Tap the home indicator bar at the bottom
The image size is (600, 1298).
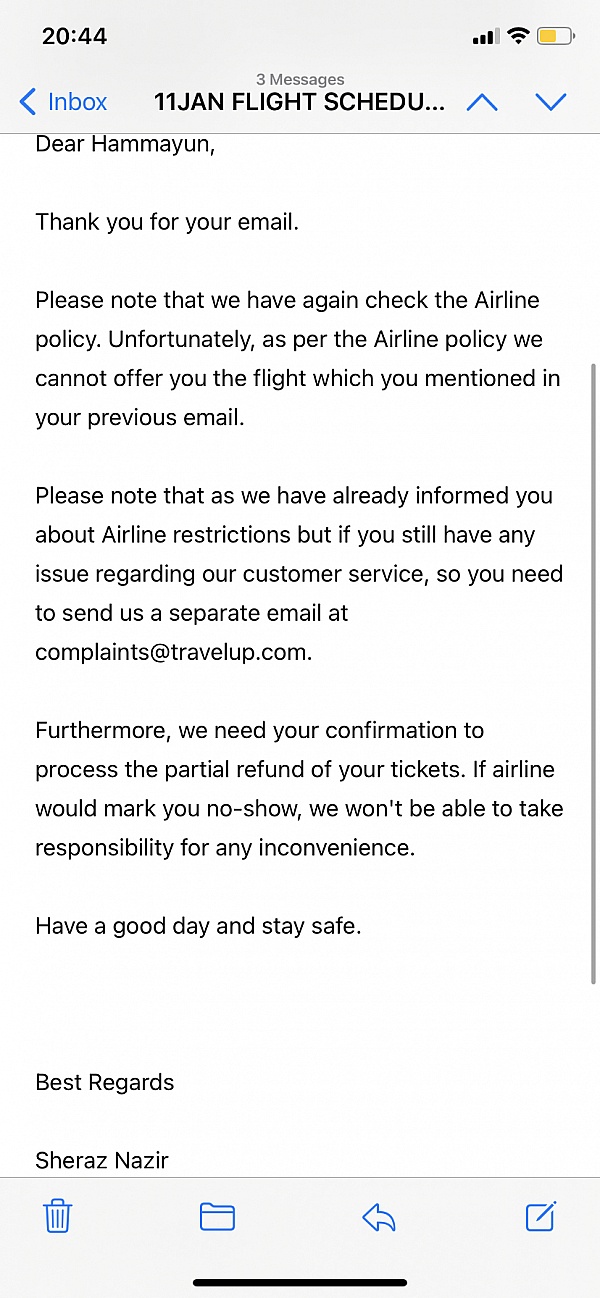300,1282
